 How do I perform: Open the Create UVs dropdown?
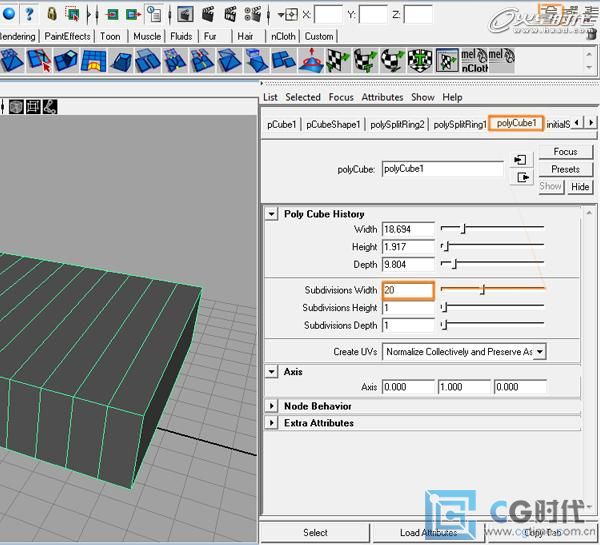(464, 351)
